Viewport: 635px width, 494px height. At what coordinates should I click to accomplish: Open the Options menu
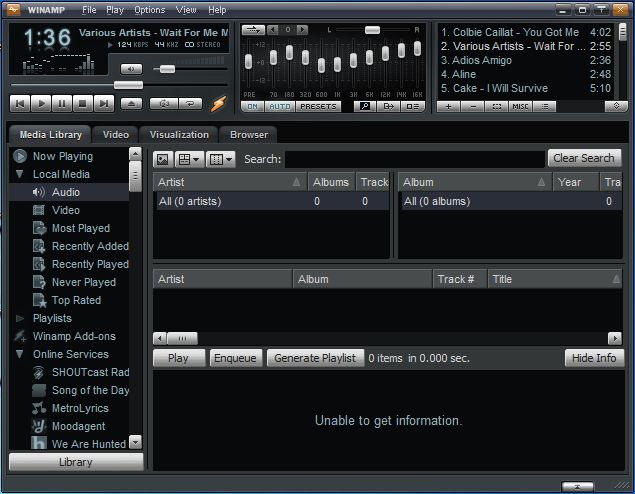pos(150,10)
